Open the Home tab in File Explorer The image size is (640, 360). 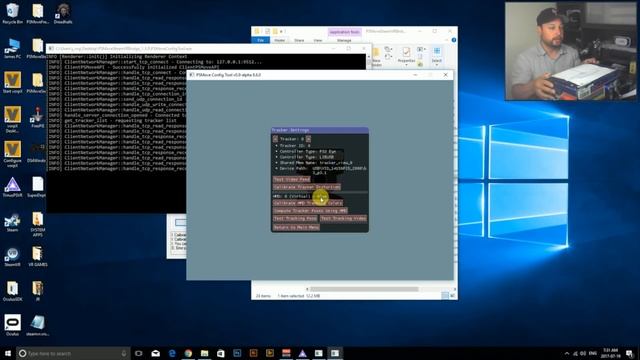click(x=280, y=40)
